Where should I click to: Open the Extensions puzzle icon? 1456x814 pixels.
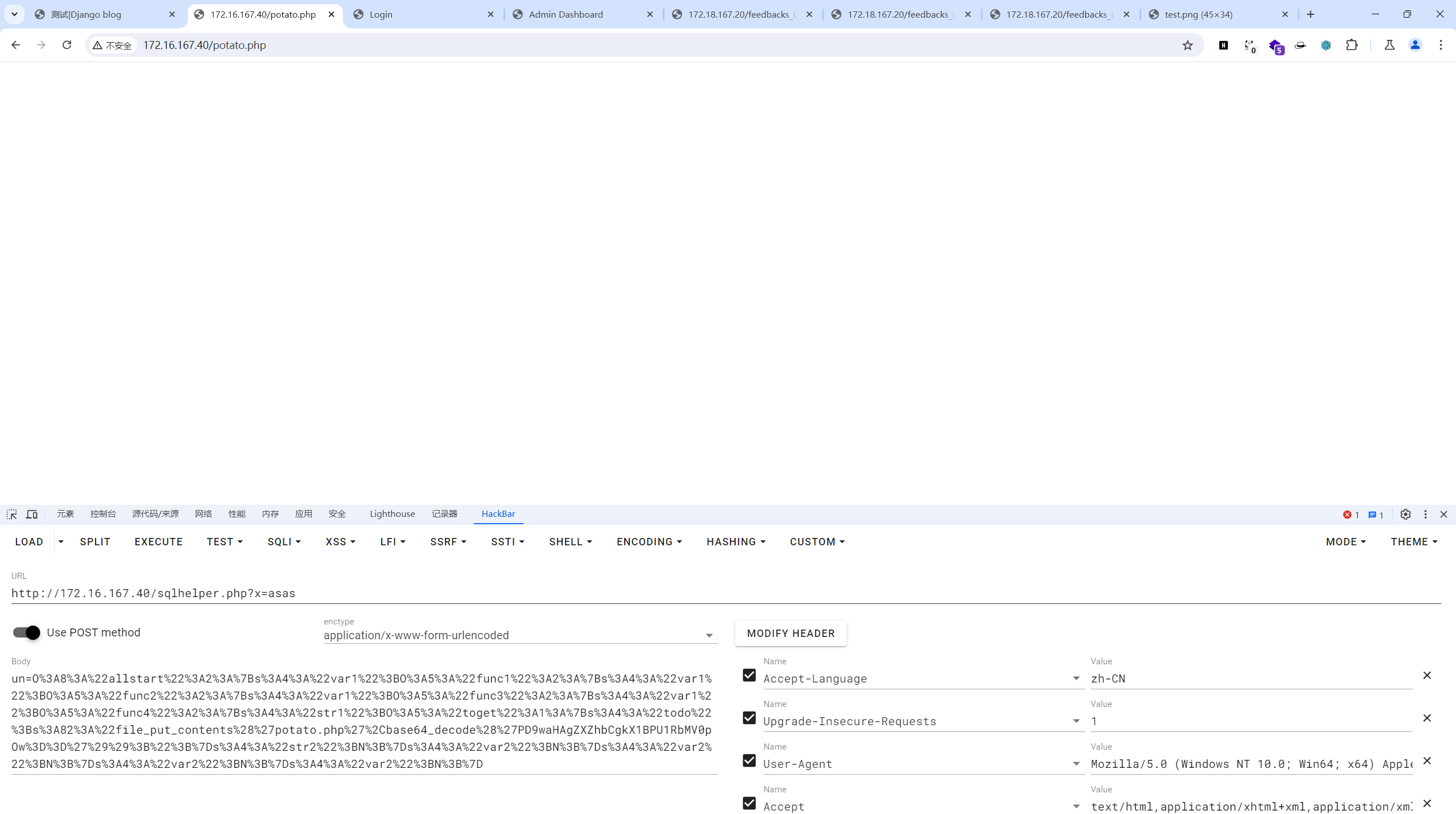click(1352, 45)
